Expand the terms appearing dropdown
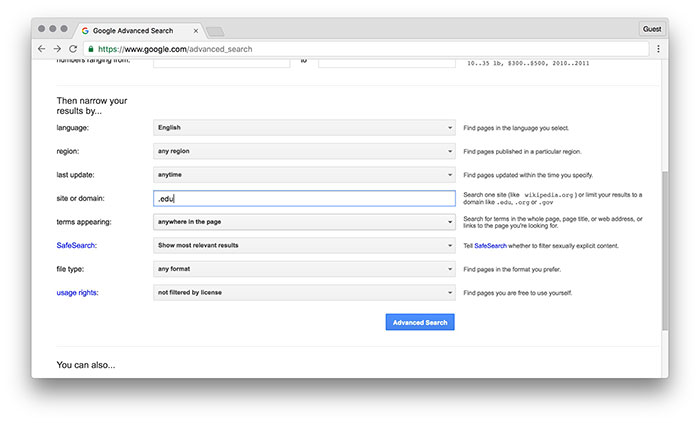 coord(304,221)
